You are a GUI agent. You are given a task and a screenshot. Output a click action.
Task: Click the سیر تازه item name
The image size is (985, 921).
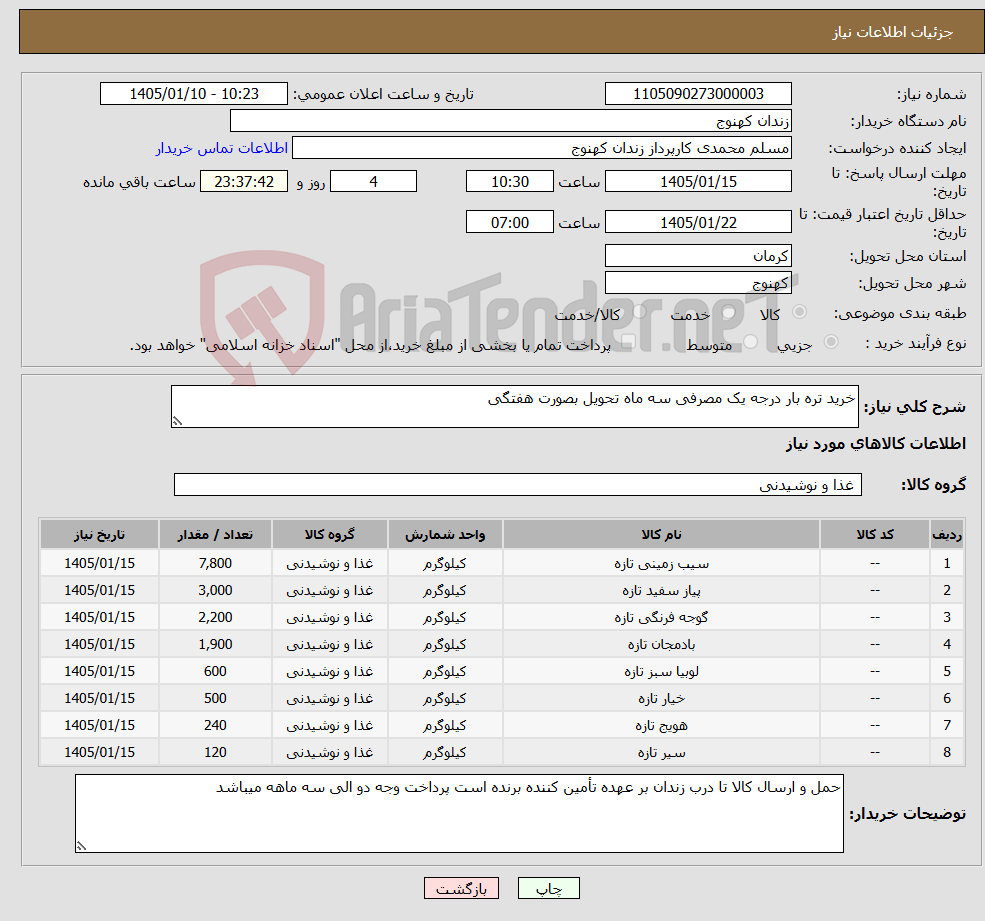tap(661, 753)
